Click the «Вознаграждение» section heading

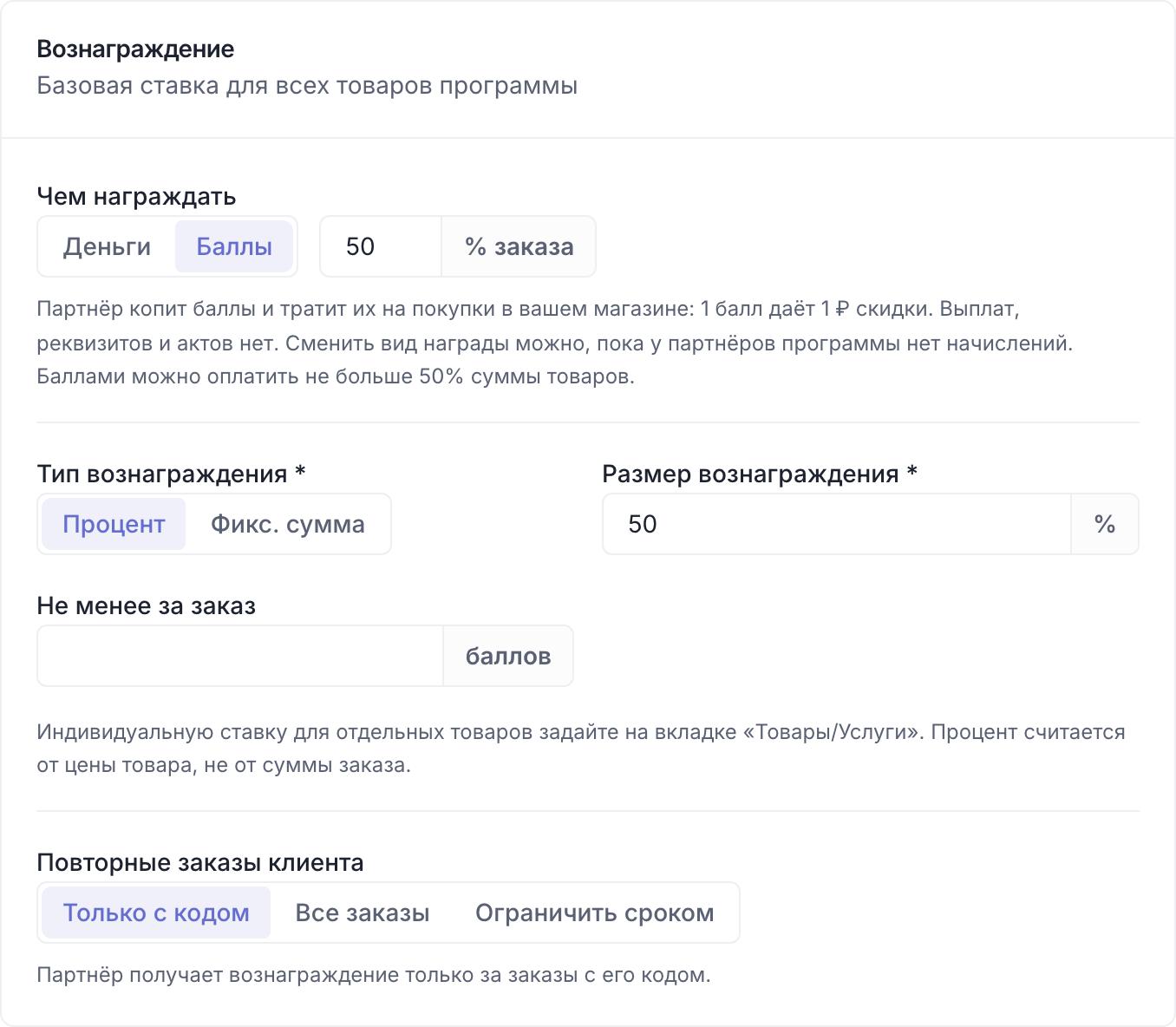(135, 49)
